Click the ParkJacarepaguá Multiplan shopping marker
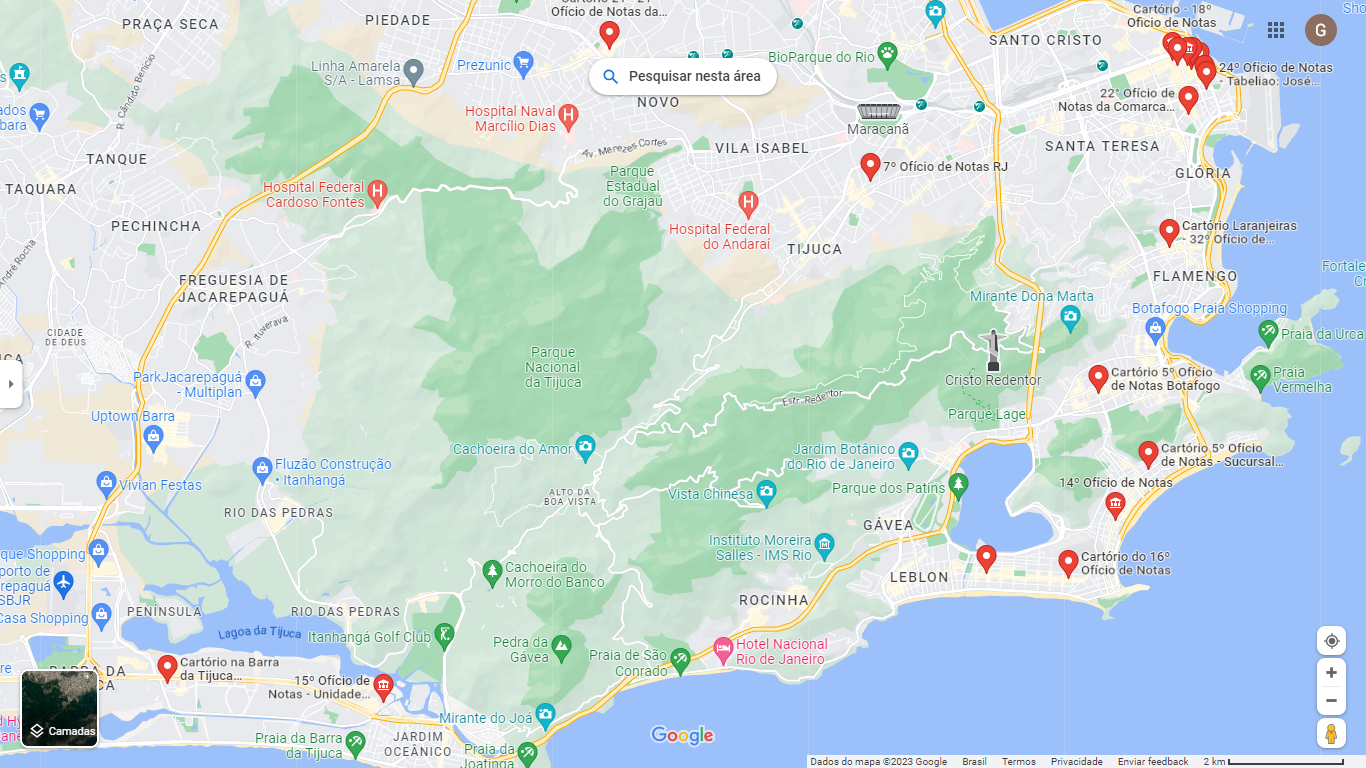 click(x=255, y=381)
